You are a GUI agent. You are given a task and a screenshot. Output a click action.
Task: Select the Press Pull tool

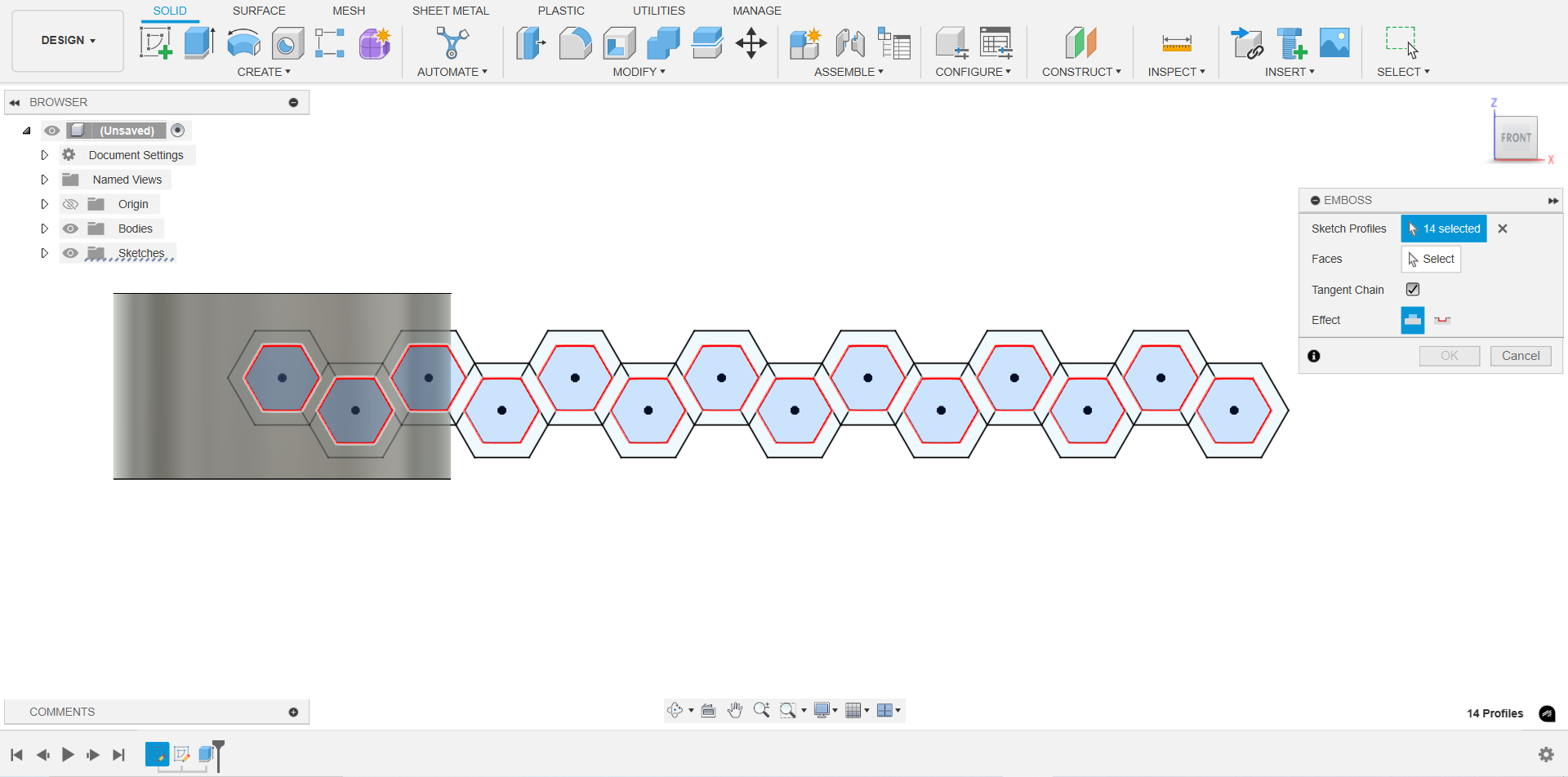coord(531,42)
